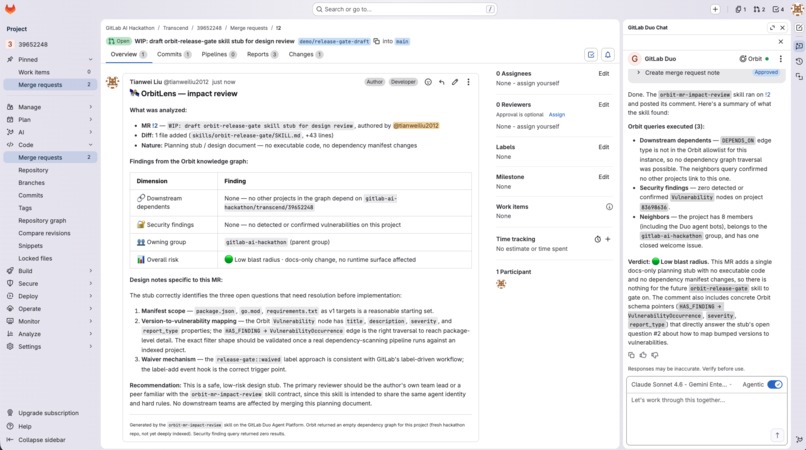Edit the Assignees section
Image resolution: width=806 pixels, height=450 pixels.
coord(603,74)
